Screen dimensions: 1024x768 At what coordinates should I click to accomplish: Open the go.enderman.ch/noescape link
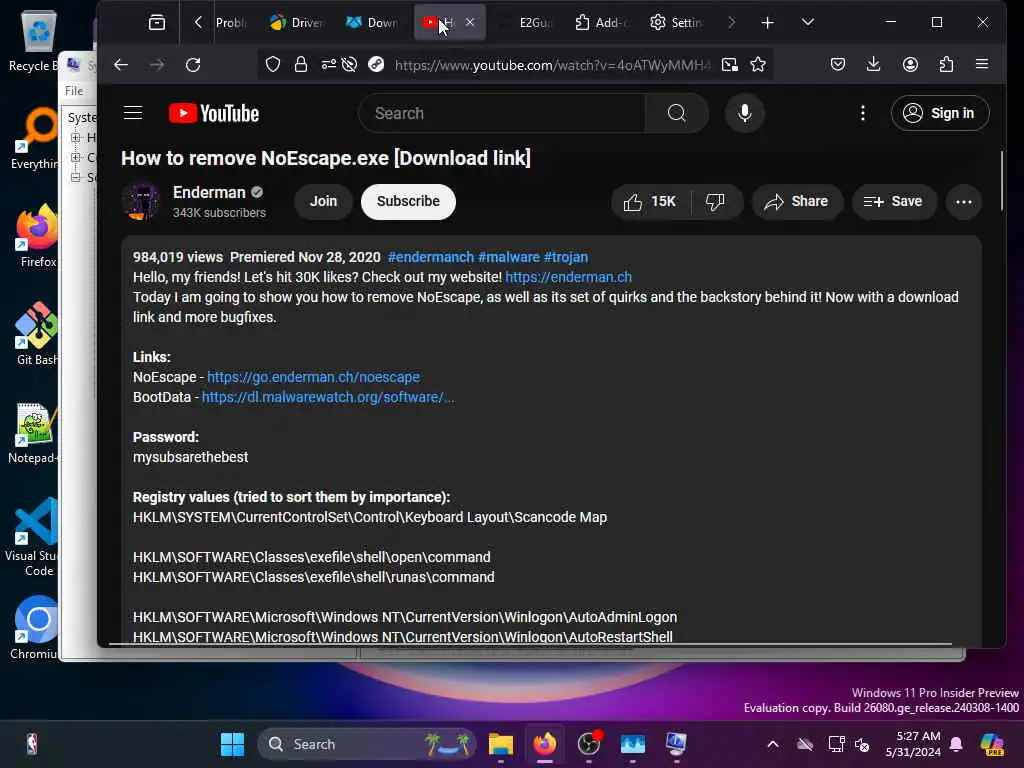click(313, 377)
